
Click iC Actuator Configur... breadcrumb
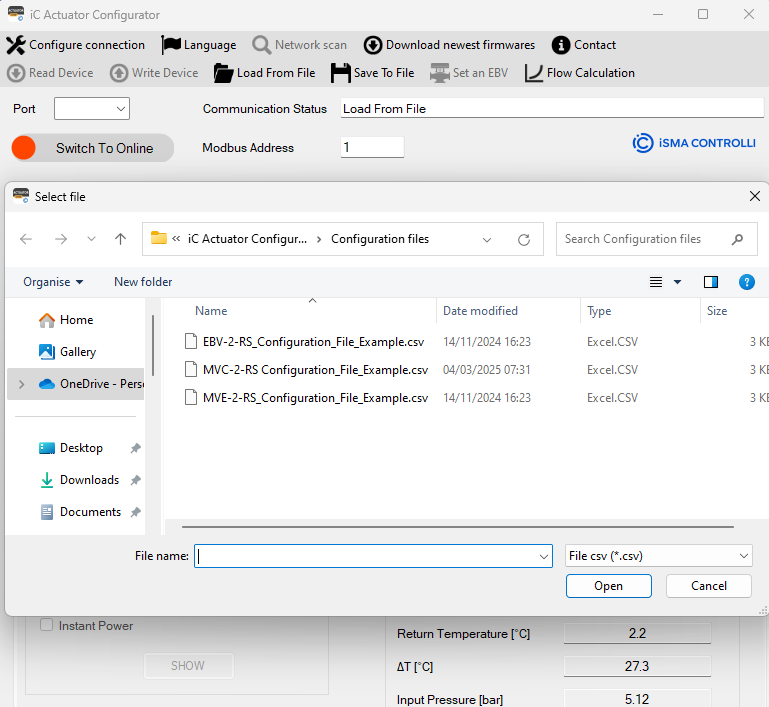click(247, 239)
